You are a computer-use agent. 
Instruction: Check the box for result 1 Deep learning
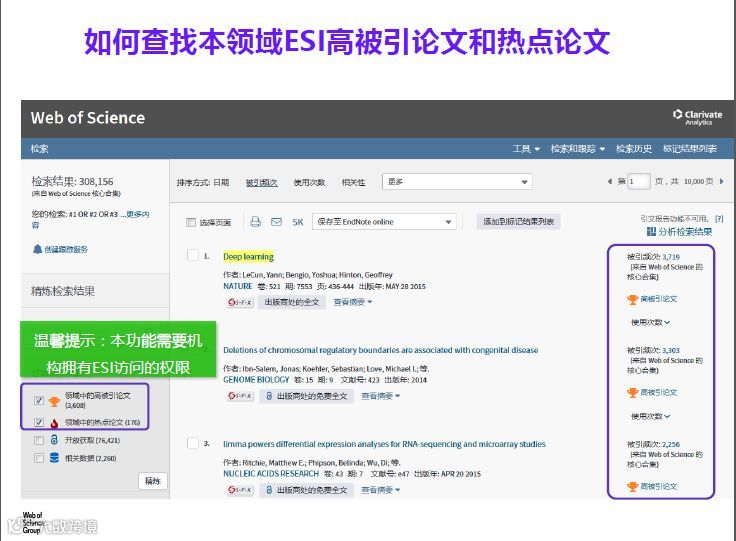(x=192, y=255)
